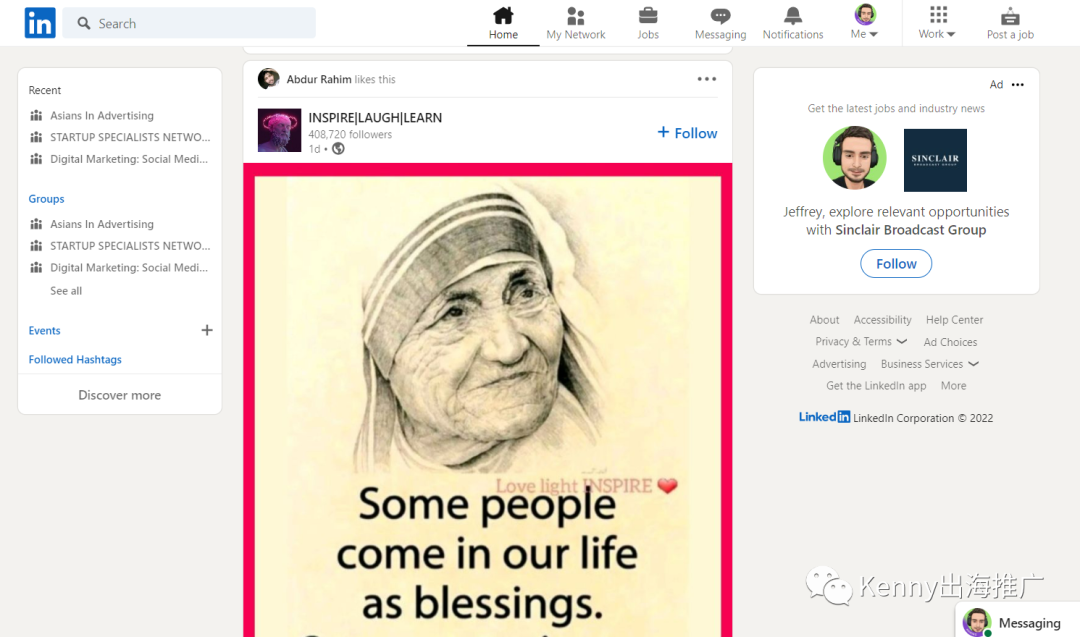This screenshot has height=637, width=1080.
Task: Expand the Me profile dropdown
Action: [864, 22]
